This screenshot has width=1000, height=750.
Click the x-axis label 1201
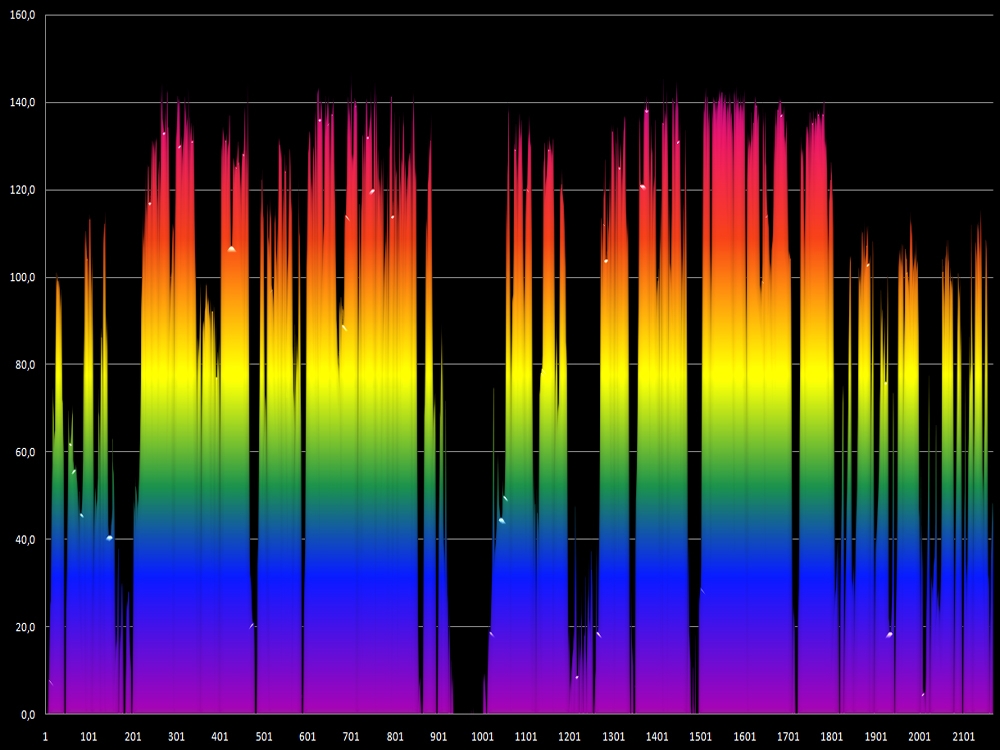pos(570,737)
